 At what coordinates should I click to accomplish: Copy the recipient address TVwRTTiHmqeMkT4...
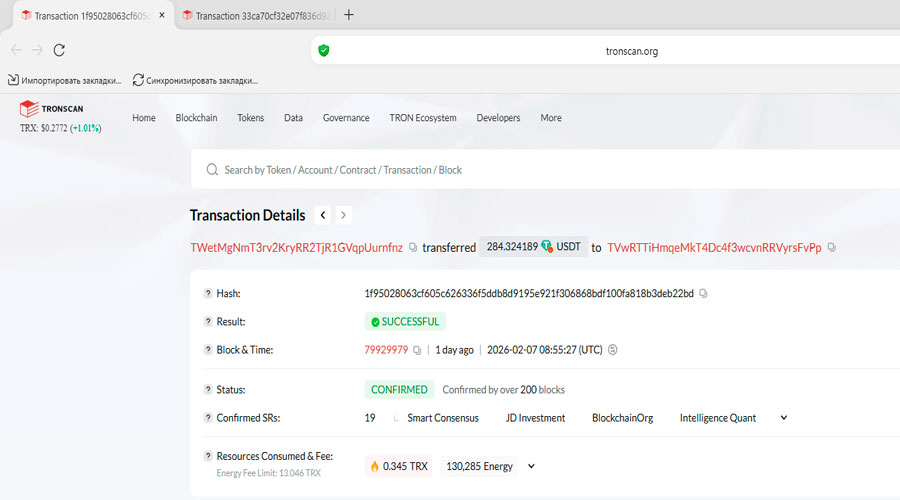click(832, 247)
